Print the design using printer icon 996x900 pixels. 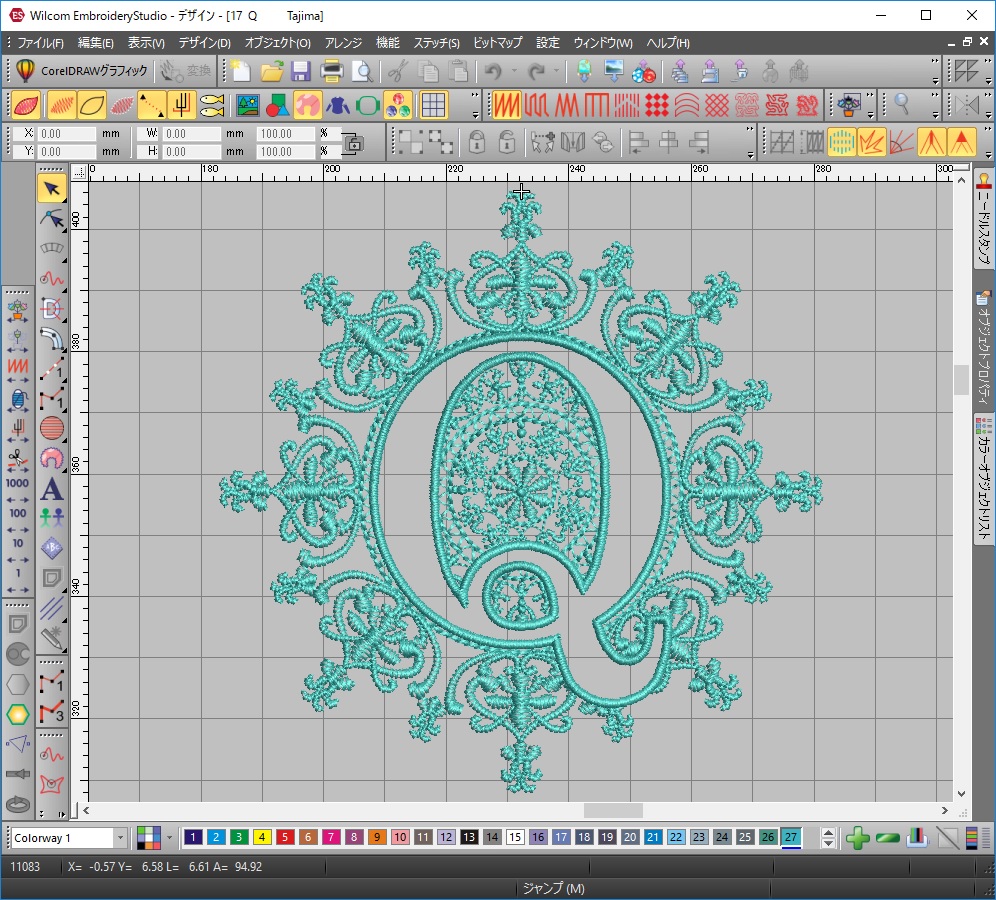[x=332, y=71]
